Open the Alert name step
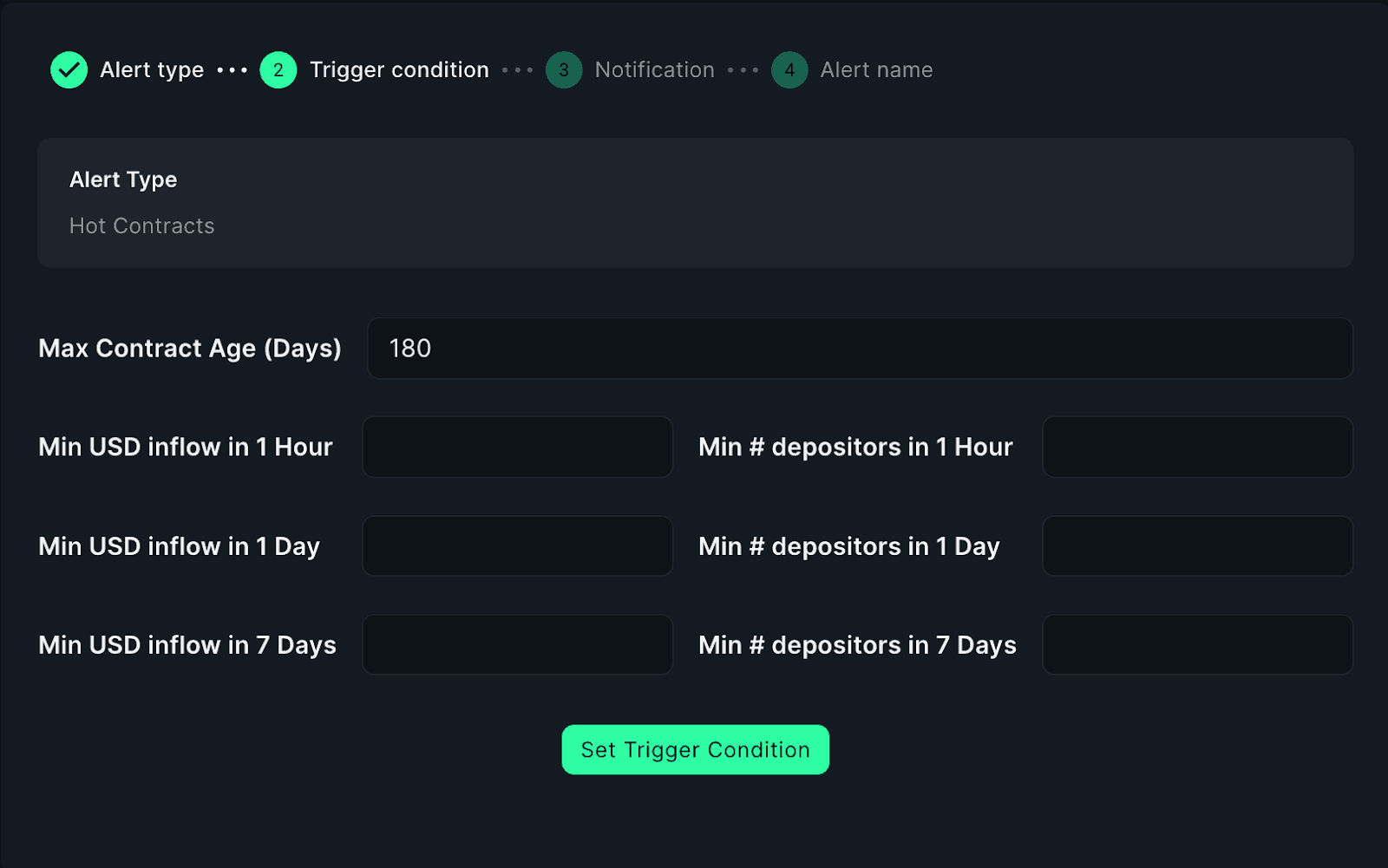1388x868 pixels. tap(876, 70)
